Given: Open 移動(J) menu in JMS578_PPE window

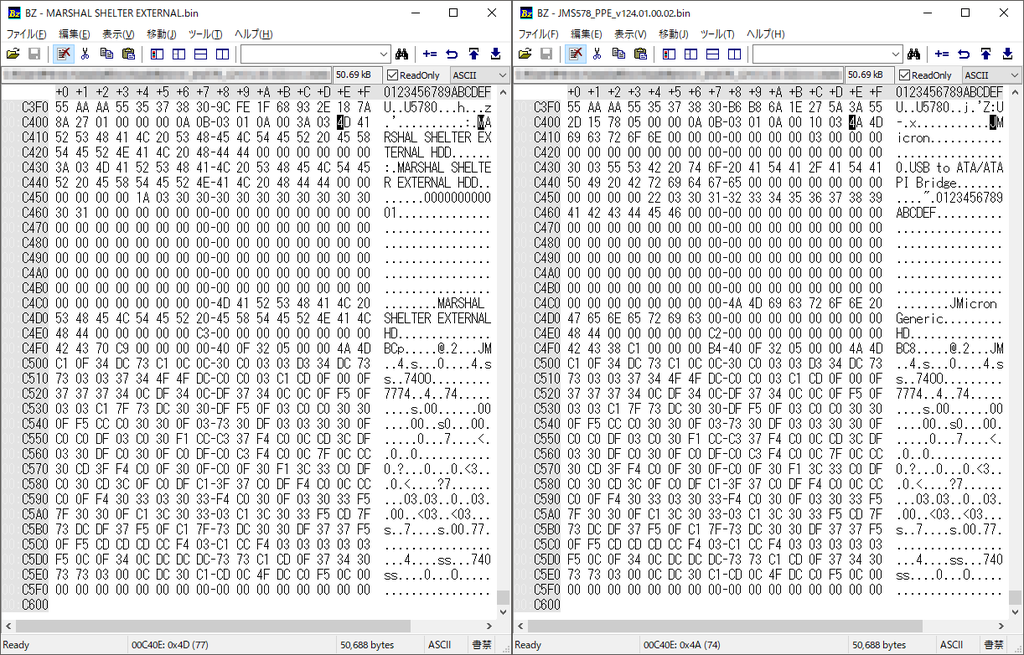Looking at the screenshot, I should coord(673,34).
